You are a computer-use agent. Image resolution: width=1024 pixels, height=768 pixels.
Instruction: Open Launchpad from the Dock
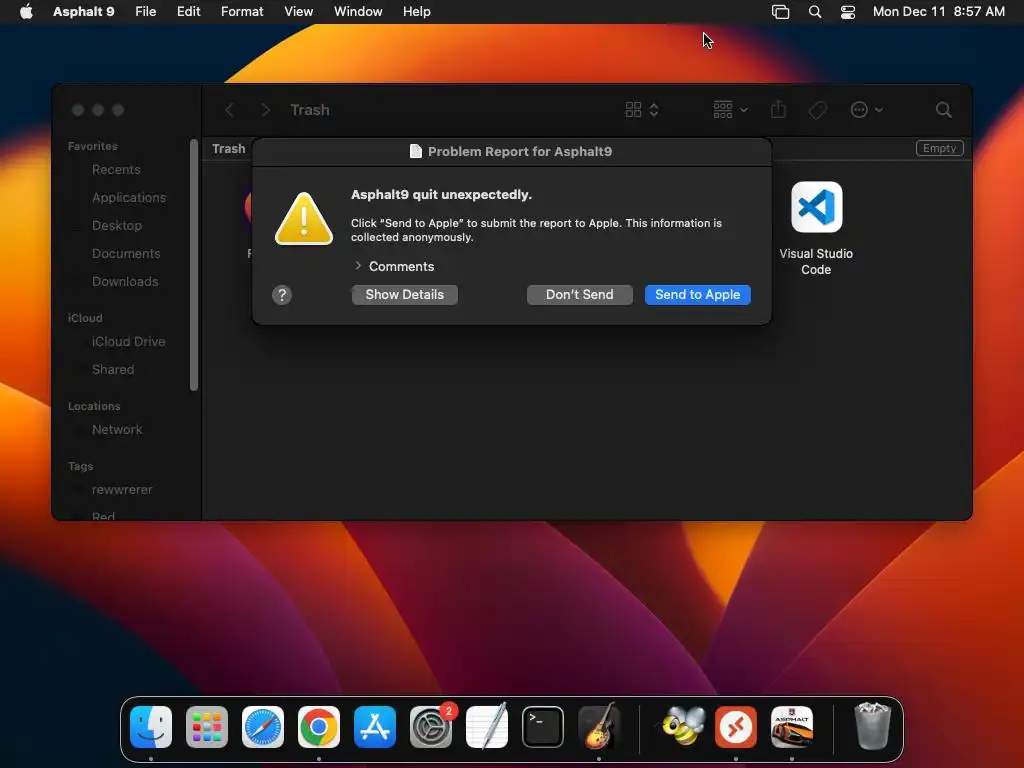coord(207,727)
